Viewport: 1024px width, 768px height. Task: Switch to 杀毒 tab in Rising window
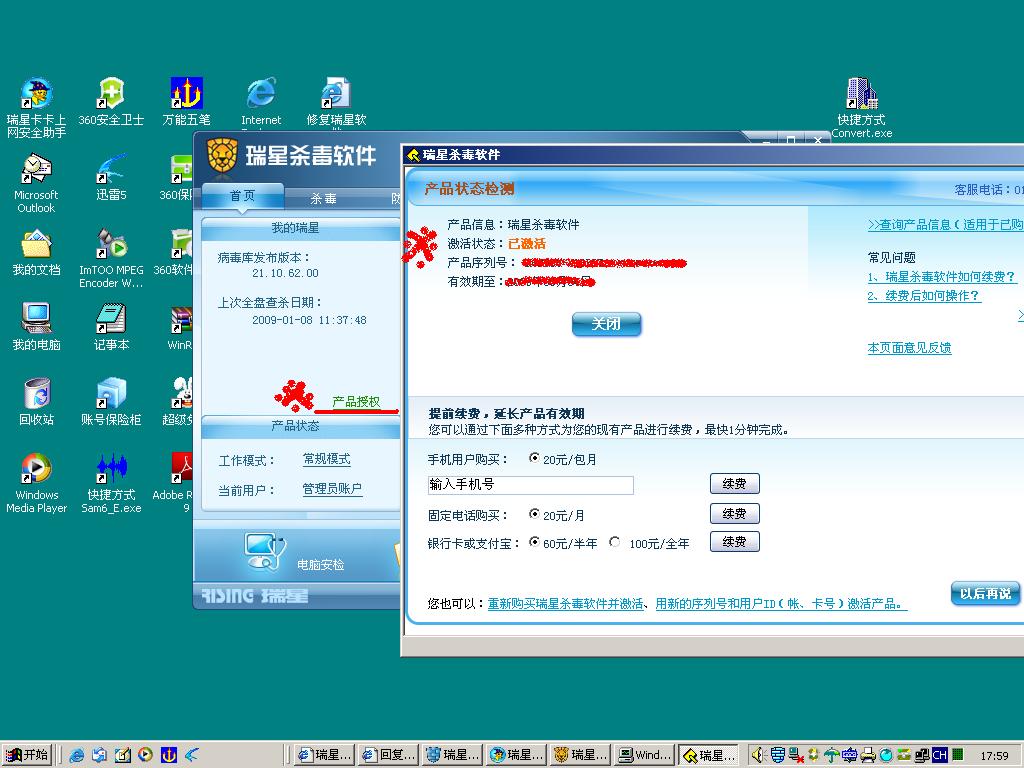pos(323,199)
